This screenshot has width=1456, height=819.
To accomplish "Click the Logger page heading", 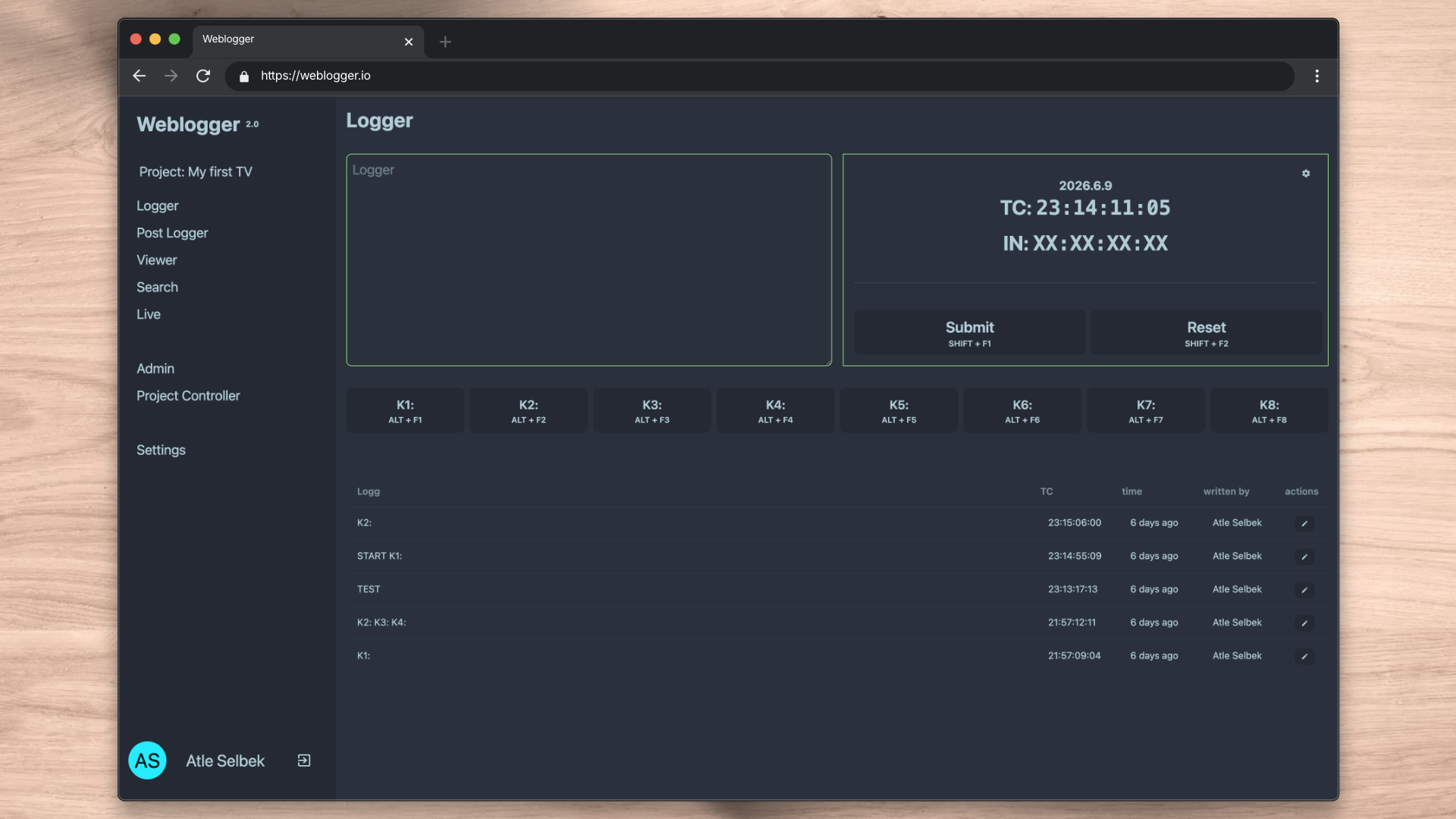I will coord(379,121).
